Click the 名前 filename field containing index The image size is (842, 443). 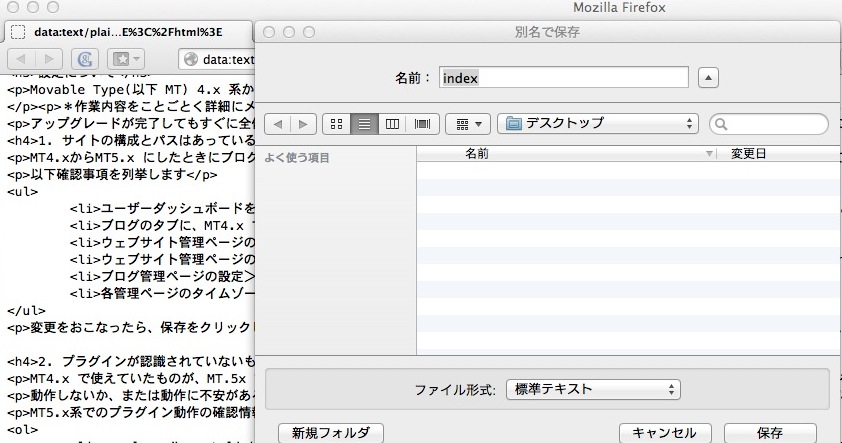point(562,78)
